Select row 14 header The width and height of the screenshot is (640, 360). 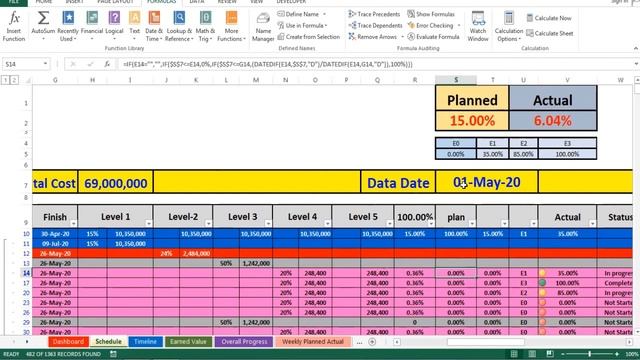click(26, 273)
